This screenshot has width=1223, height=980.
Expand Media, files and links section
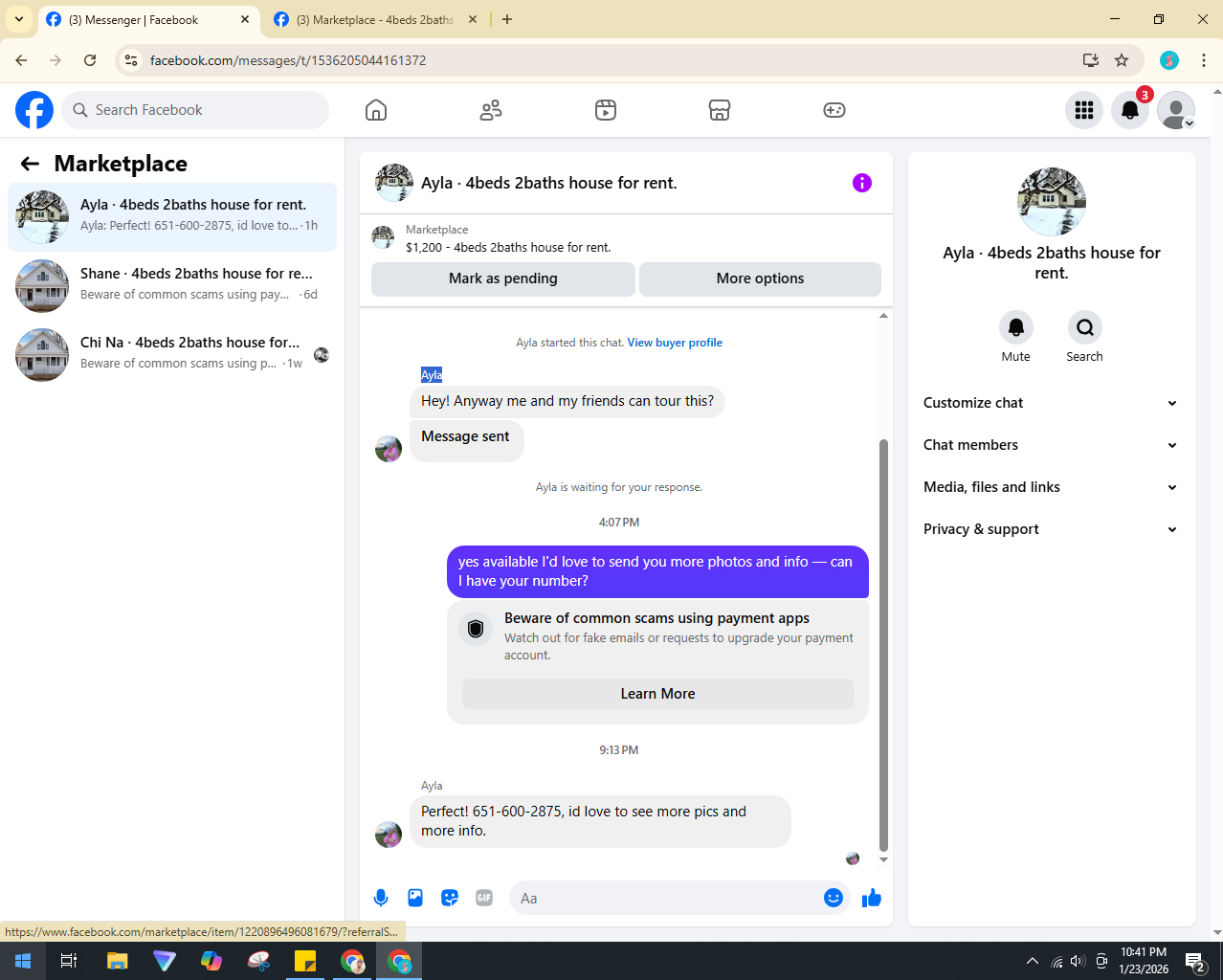coord(1051,487)
